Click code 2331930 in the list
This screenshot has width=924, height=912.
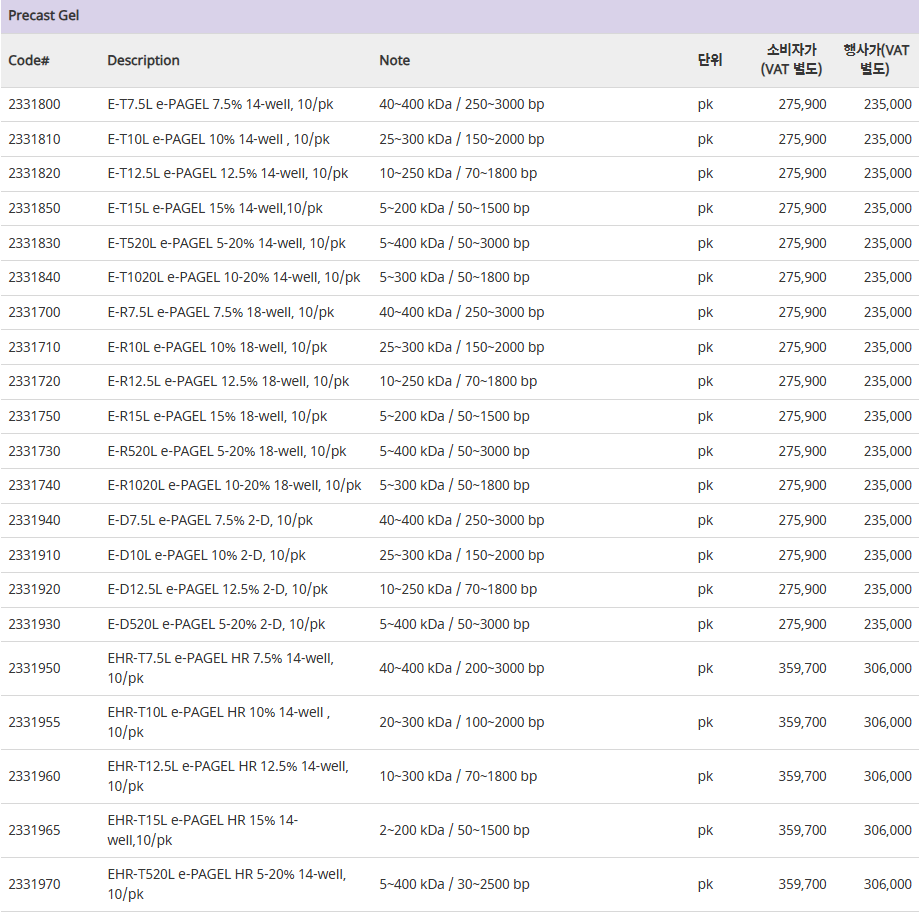click(34, 624)
